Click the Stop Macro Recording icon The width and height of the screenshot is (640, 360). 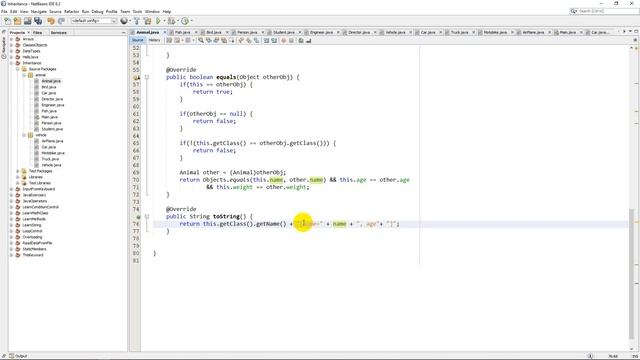pos(291,40)
